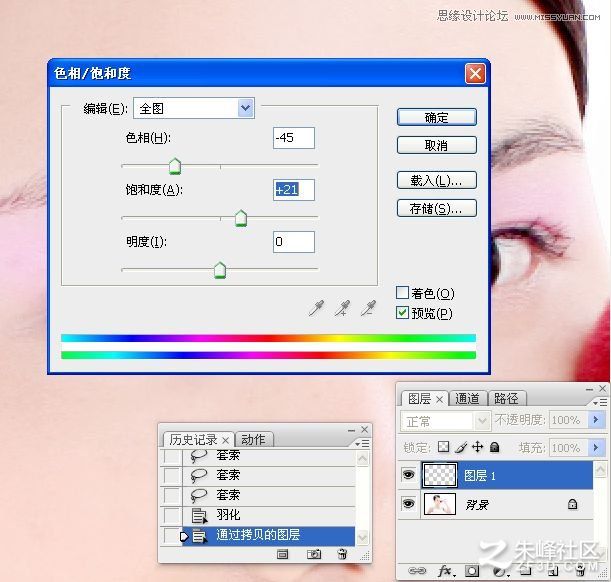Select the 图层 1 layer thumbnail
Screen dimensions: 611x582
click(x=440, y=474)
